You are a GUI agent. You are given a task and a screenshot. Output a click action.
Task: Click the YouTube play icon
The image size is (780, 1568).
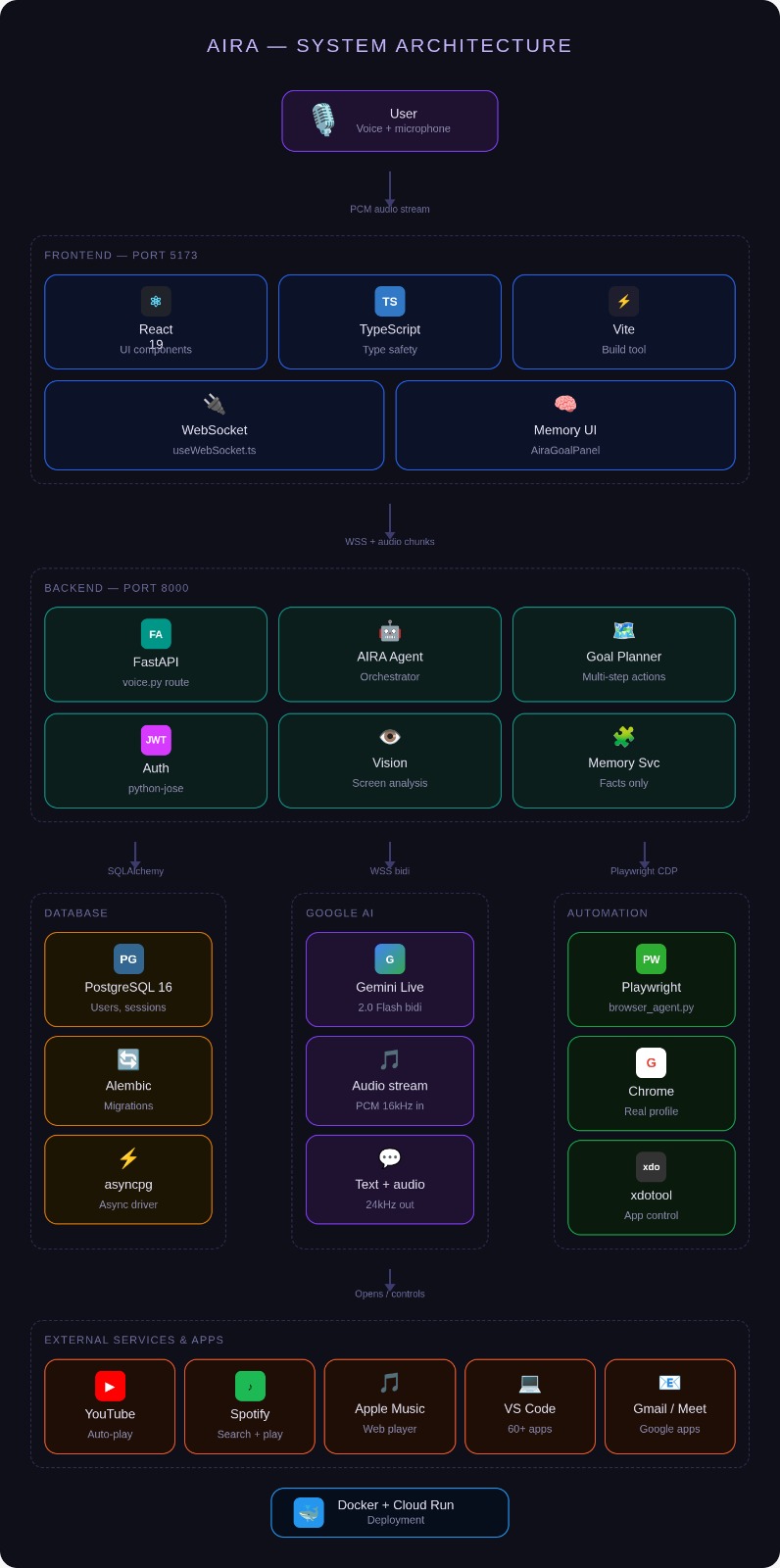coord(110,1387)
